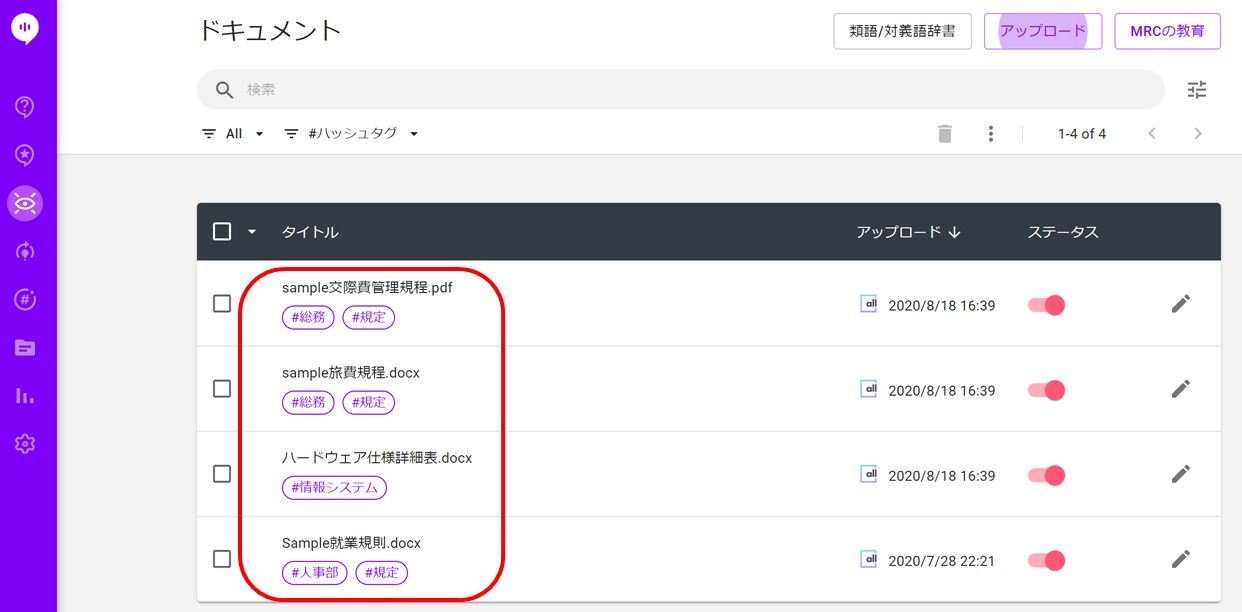Open the star bubble sidebar icon
This screenshot has height=612, width=1242.
pyautogui.click(x=25, y=155)
